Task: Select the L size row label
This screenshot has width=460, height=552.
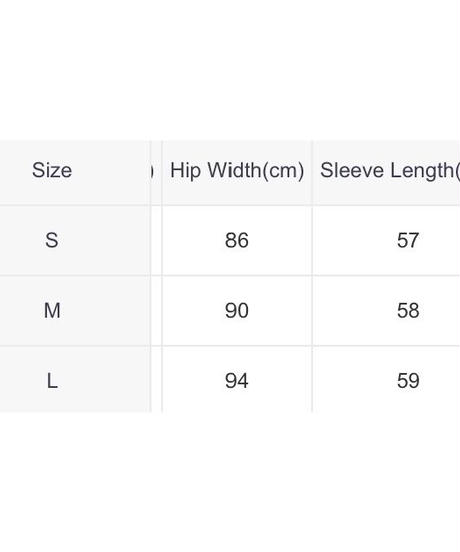Action: tap(52, 381)
